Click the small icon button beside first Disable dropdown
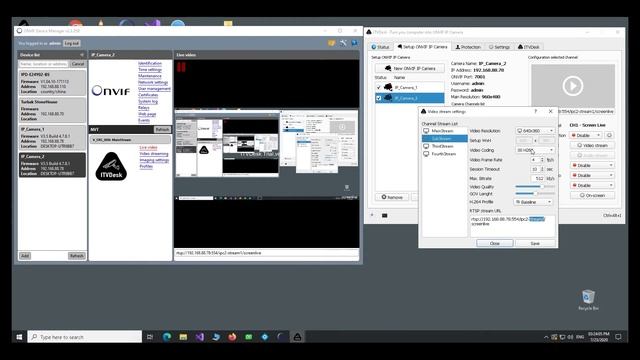This screenshot has width=640, height=360. click(609, 135)
